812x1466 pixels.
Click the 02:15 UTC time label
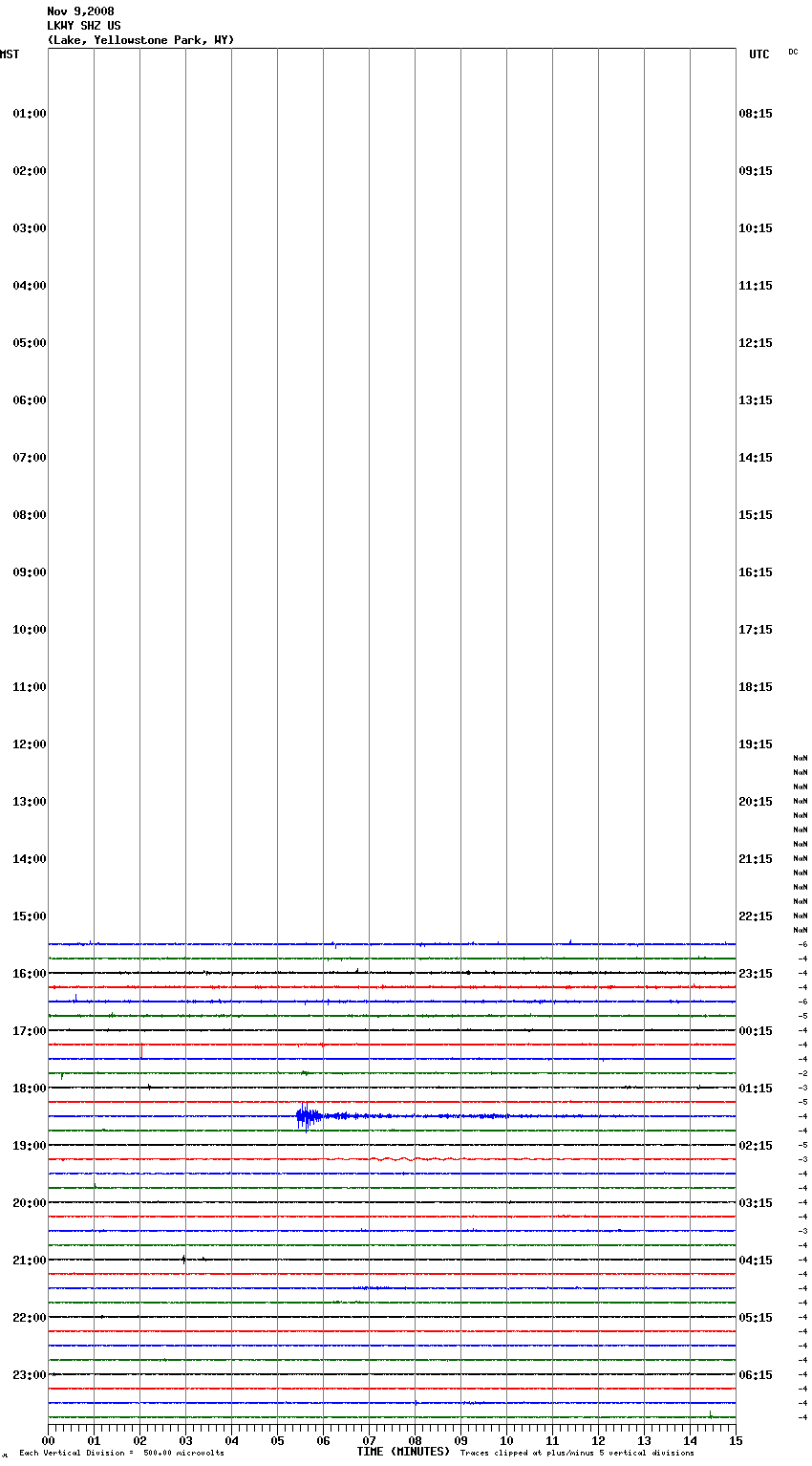[x=756, y=1146]
